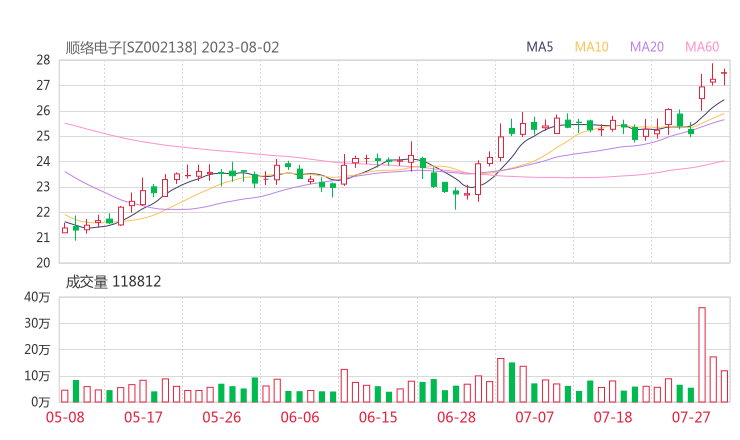Click the 06-28 date axis label
The image size is (740, 440).
tap(456, 417)
